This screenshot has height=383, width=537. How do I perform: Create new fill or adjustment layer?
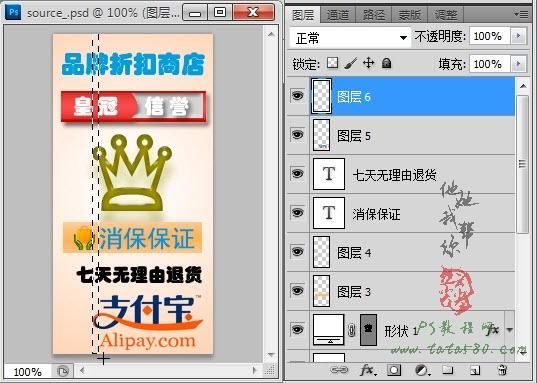(x=422, y=370)
